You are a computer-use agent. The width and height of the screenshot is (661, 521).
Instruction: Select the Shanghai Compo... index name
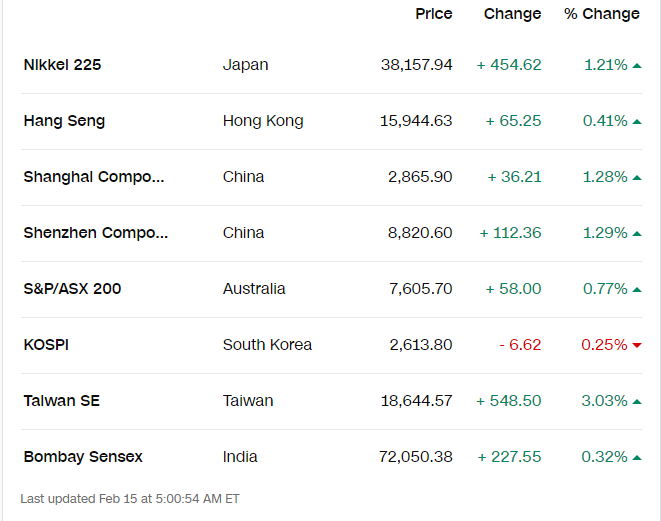(94, 177)
